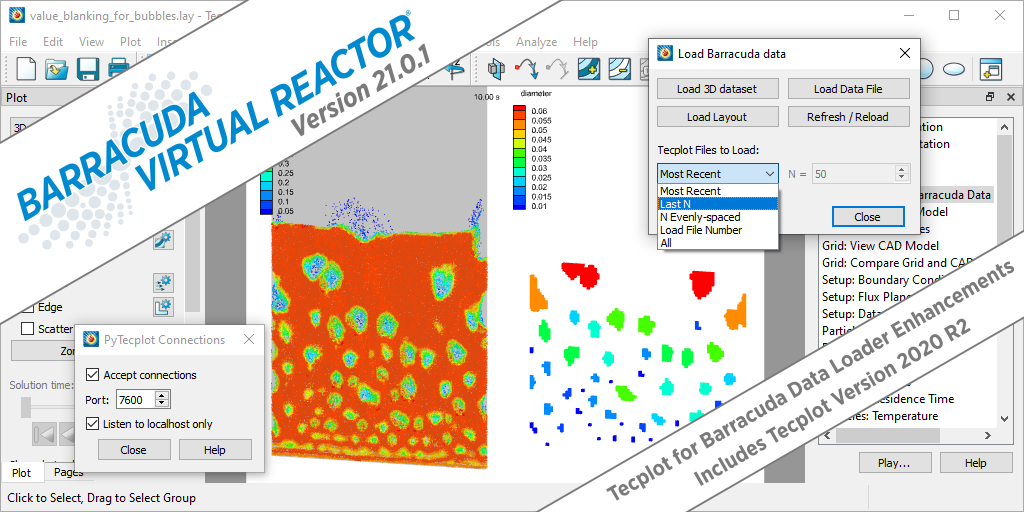This screenshot has height=512, width=1024.
Task: Open the View menu
Action: click(91, 42)
